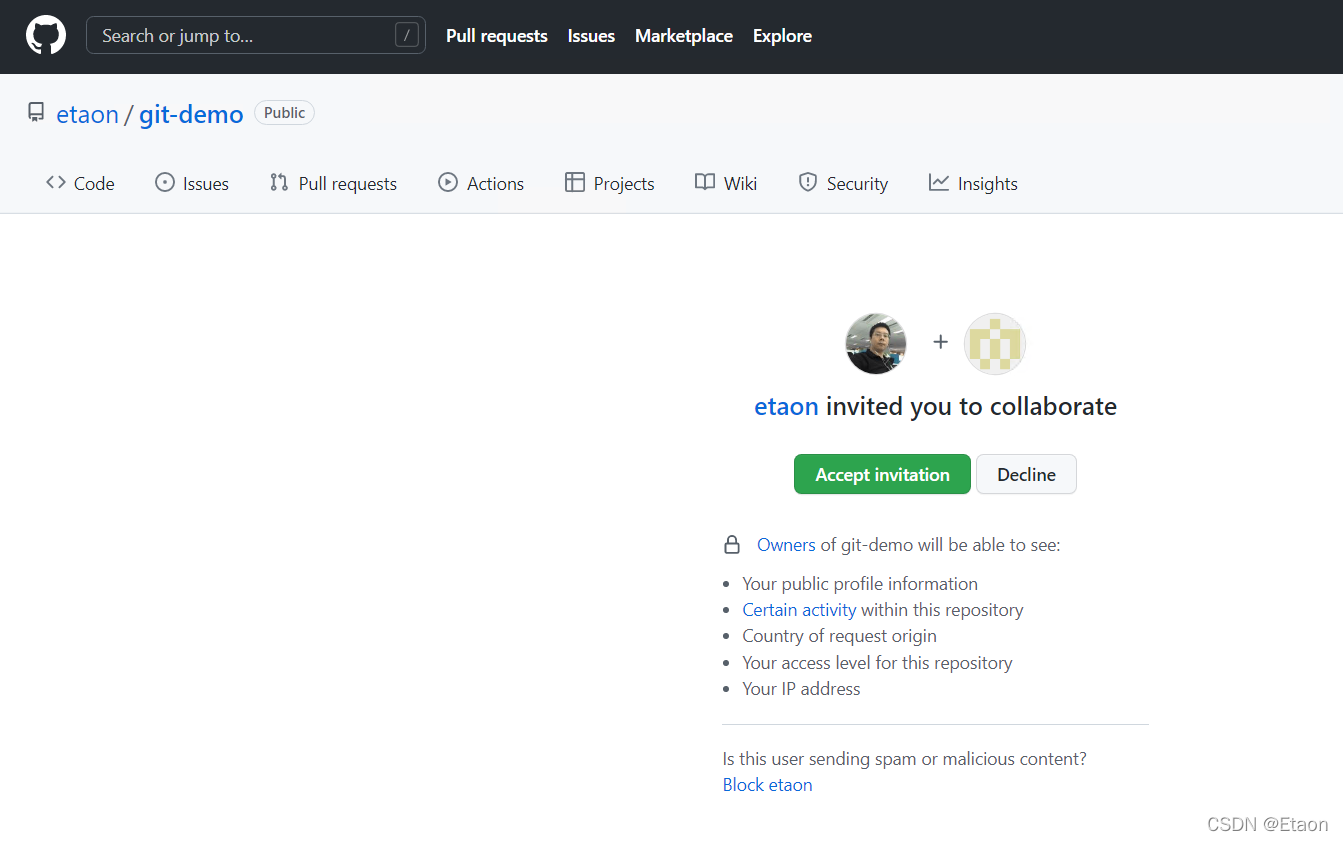This screenshot has height=841, width=1343.
Task: Open the Owners link
Action: click(786, 545)
